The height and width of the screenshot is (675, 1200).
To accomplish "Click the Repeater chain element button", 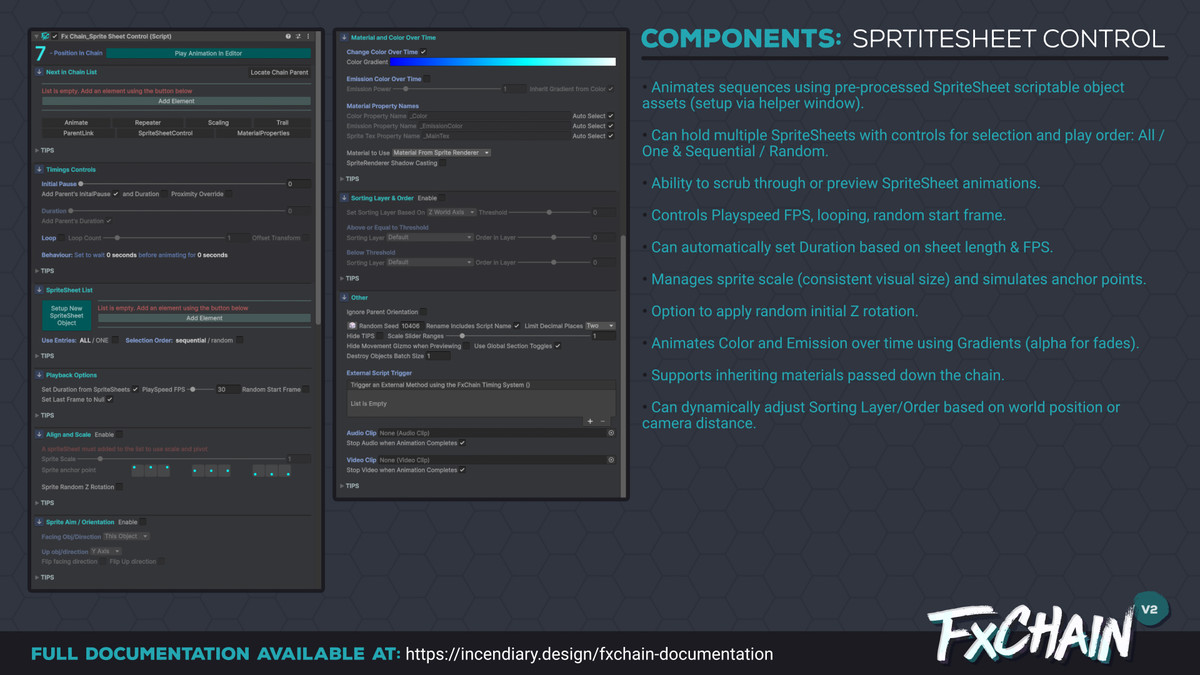I will [148, 123].
